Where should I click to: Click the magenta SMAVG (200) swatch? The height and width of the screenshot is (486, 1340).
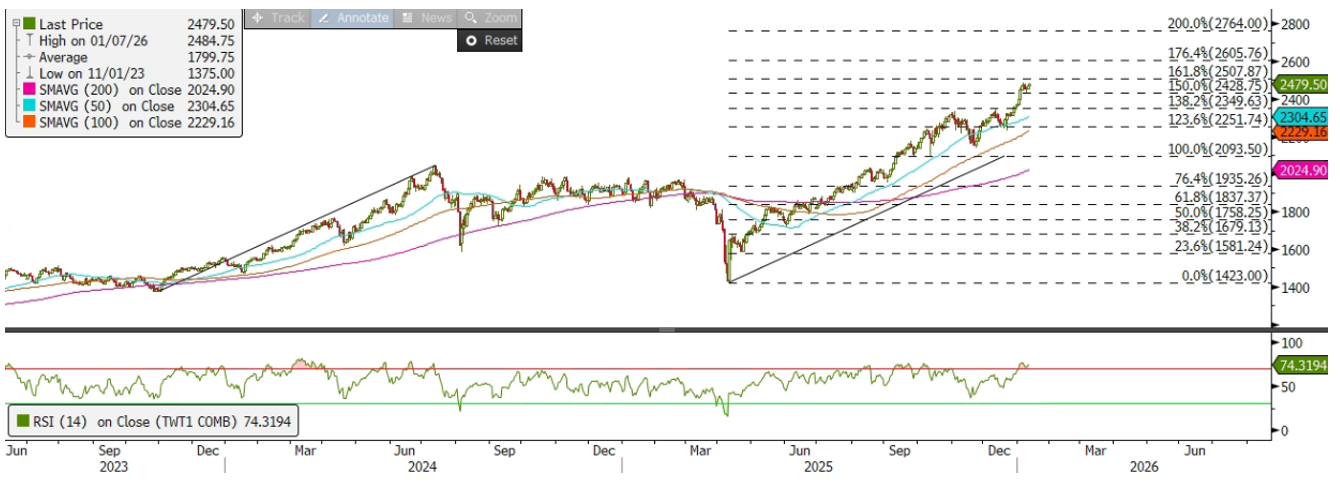coord(28,90)
